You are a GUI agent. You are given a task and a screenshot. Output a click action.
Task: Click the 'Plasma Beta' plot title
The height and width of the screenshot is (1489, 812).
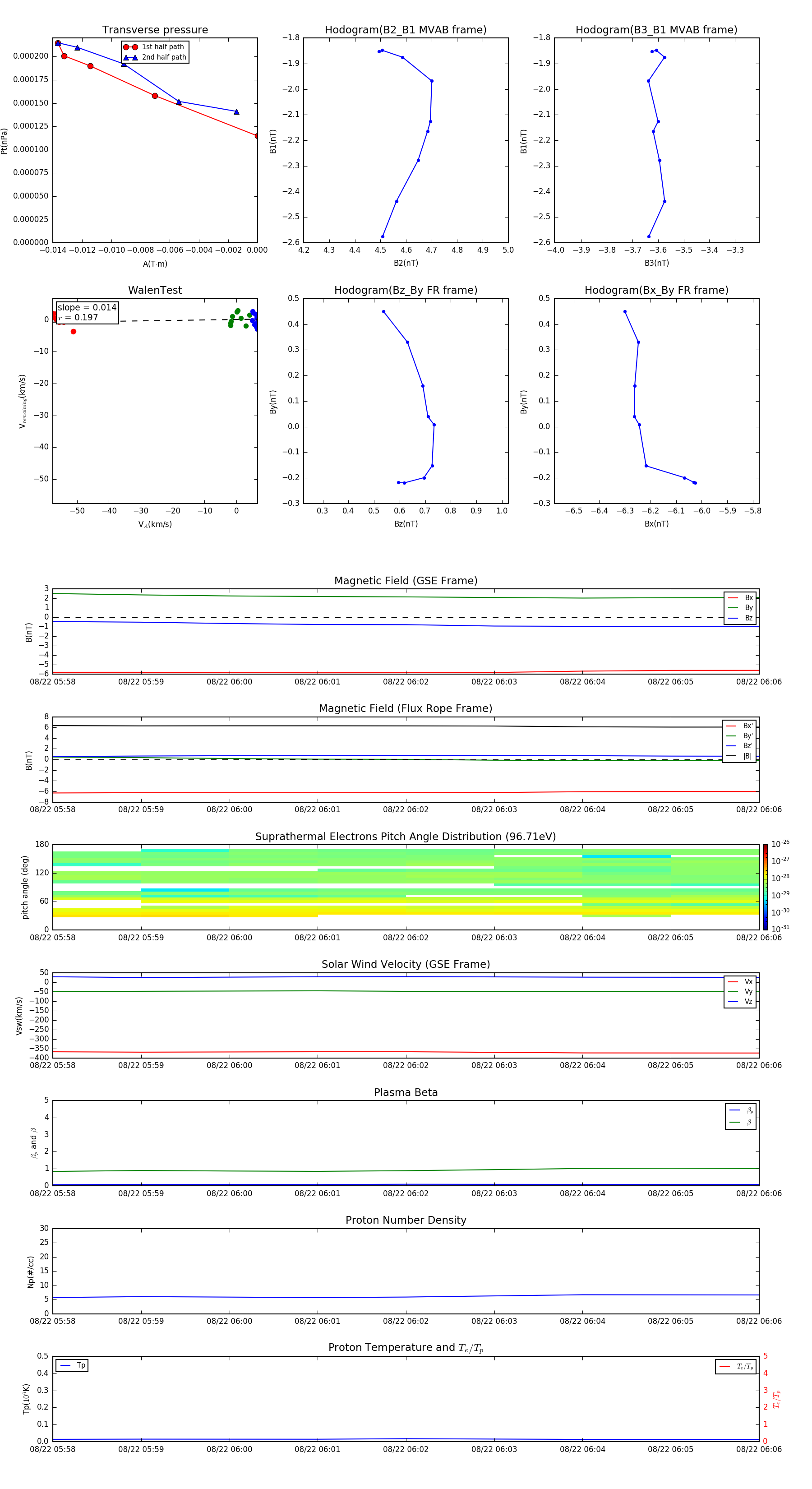point(406,1092)
